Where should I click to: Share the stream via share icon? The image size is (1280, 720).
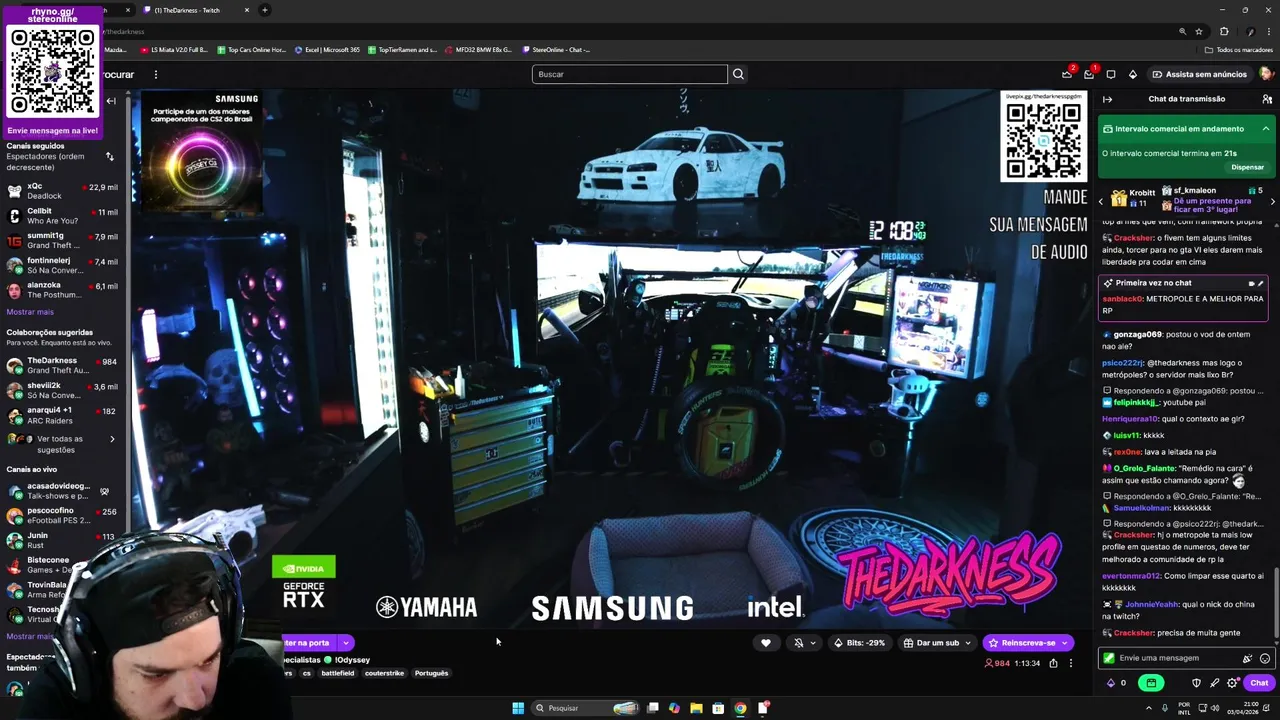pyautogui.click(x=1053, y=663)
